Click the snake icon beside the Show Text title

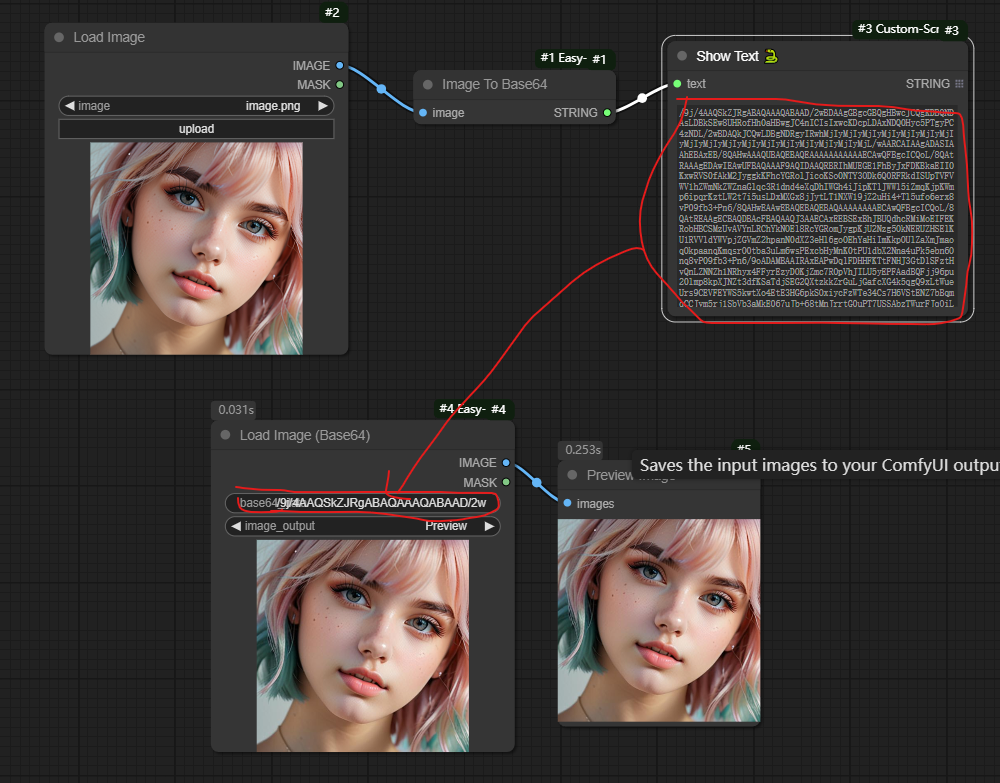pyautogui.click(x=771, y=57)
